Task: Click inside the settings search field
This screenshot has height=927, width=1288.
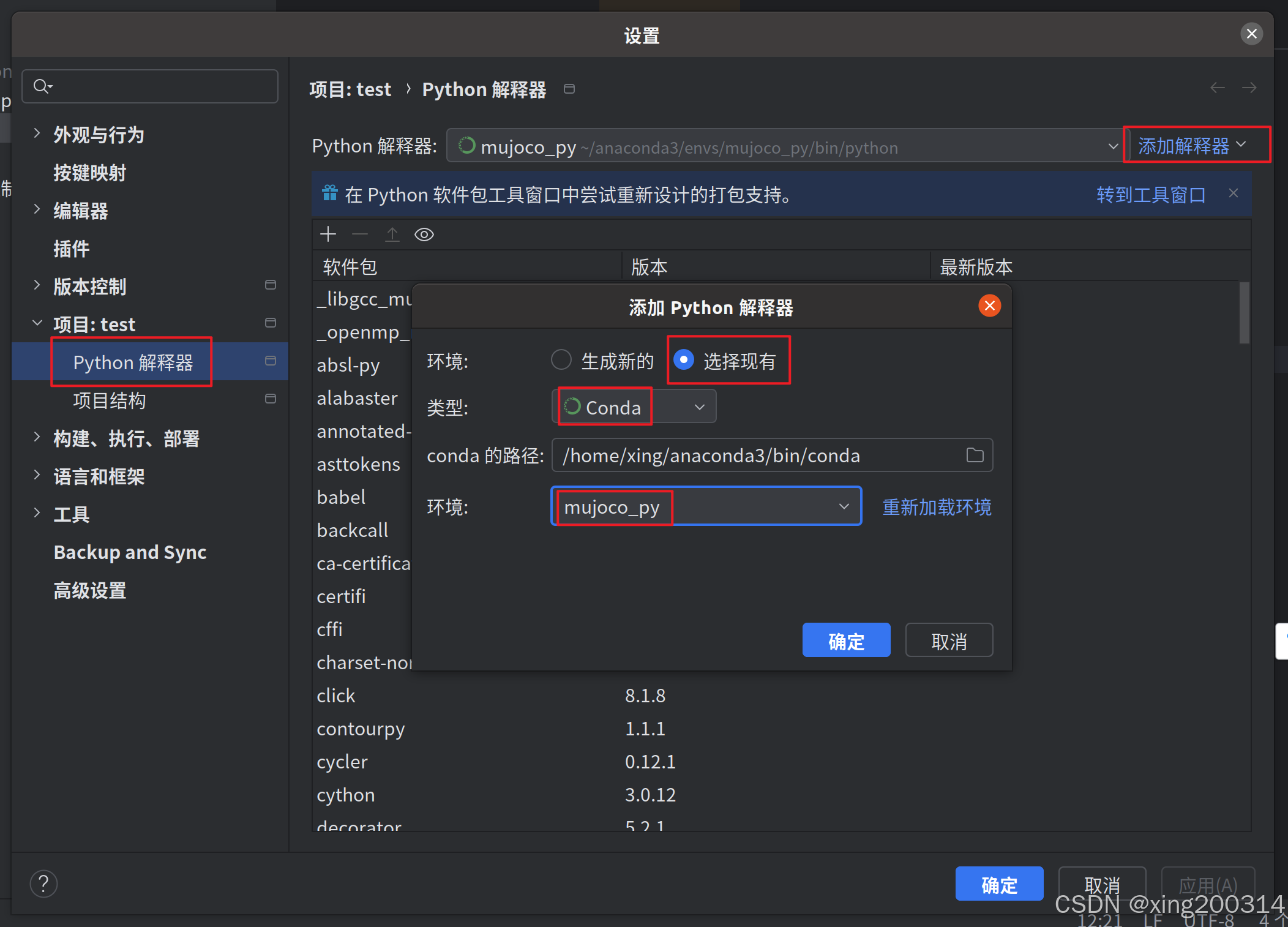Action: point(153,86)
